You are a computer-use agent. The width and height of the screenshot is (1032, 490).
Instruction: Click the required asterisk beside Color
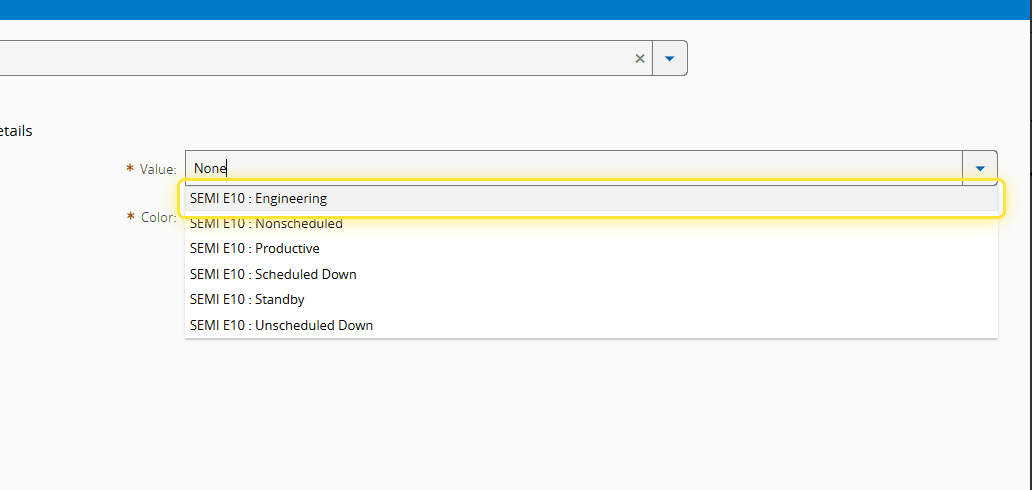pyautogui.click(x=130, y=216)
